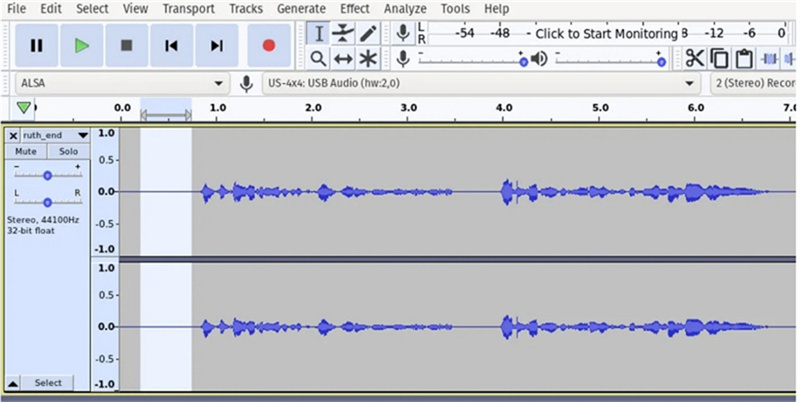Select the Envelope tool
The image size is (800, 402).
pos(343,33)
